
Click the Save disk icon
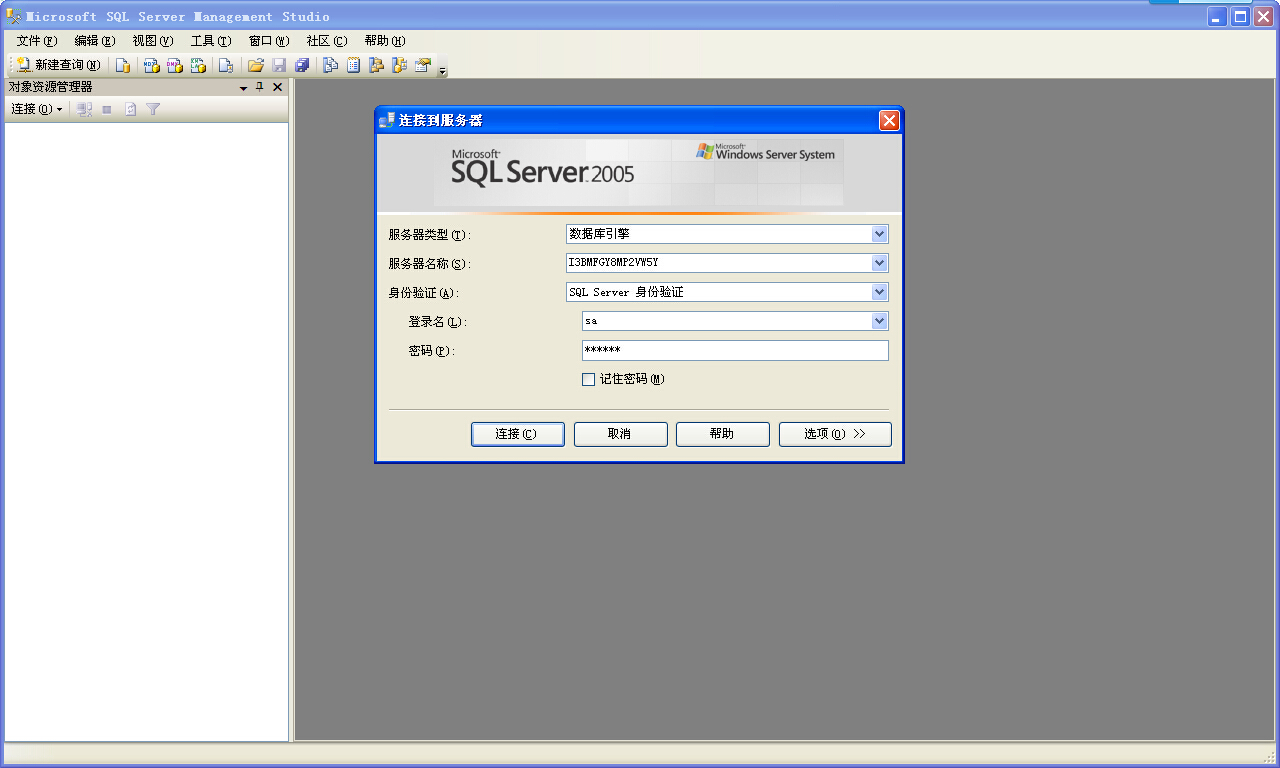pyautogui.click(x=279, y=65)
